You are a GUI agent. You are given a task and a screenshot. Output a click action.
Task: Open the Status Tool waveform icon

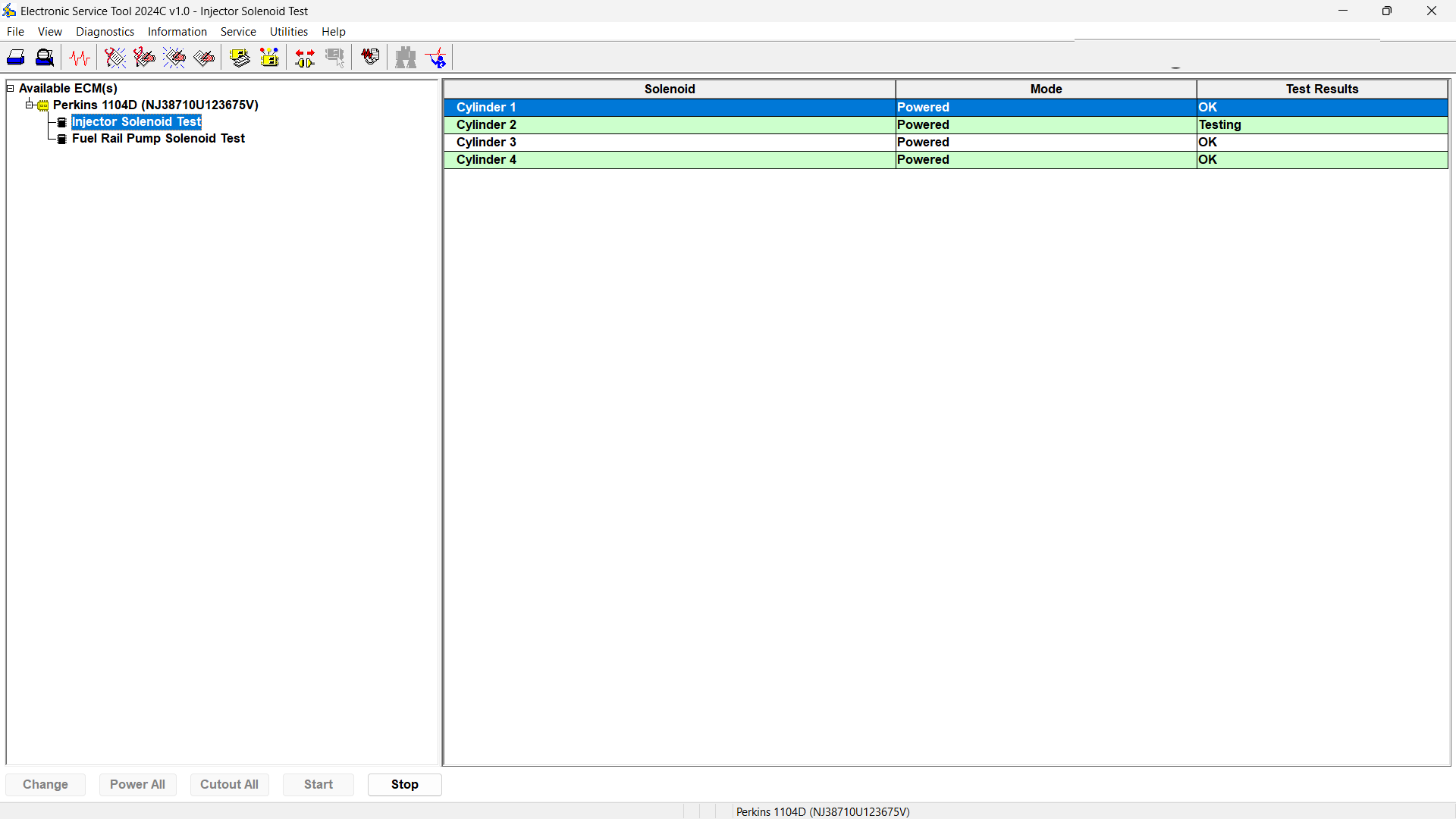pyautogui.click(x=80, y=58)
